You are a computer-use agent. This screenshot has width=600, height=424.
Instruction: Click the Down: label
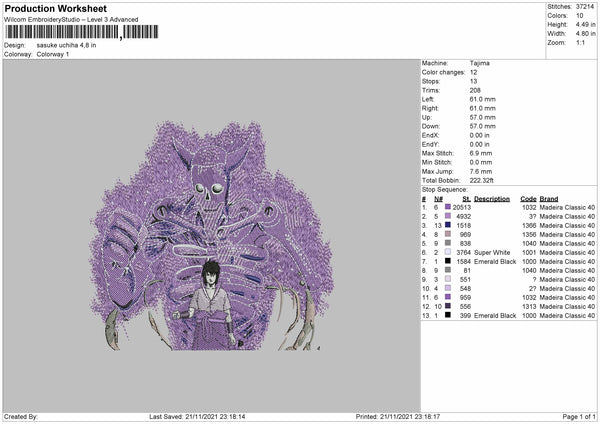(x=430, y=126)
